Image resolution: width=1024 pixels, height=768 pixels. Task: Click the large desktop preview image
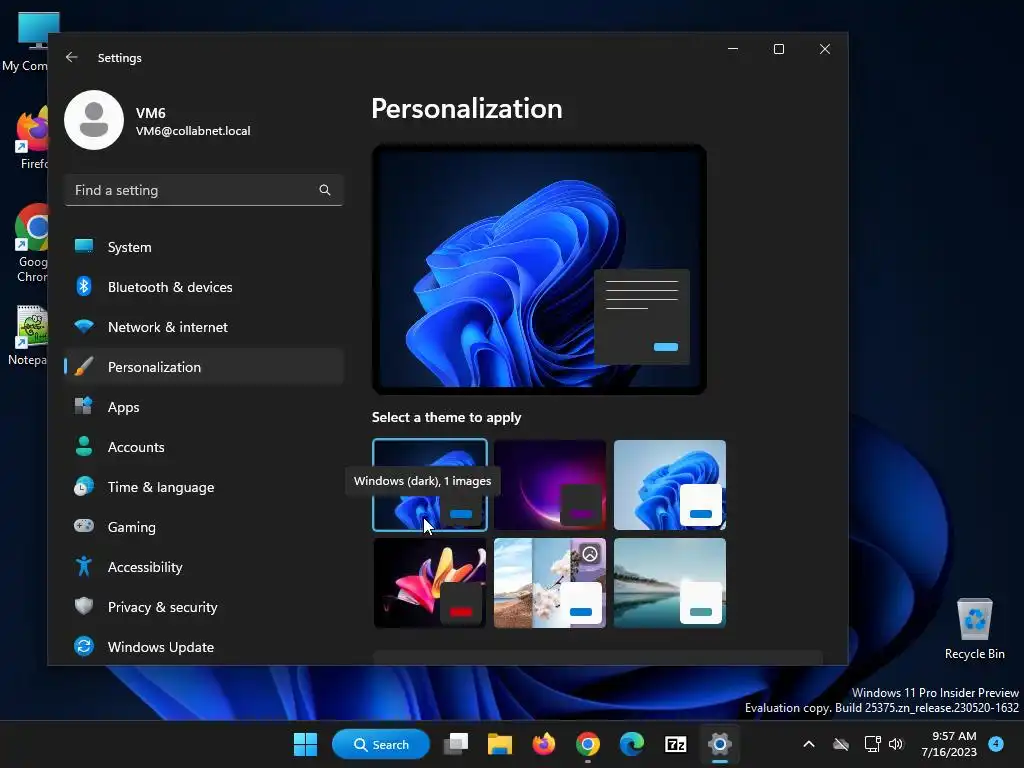coord(539,269)
